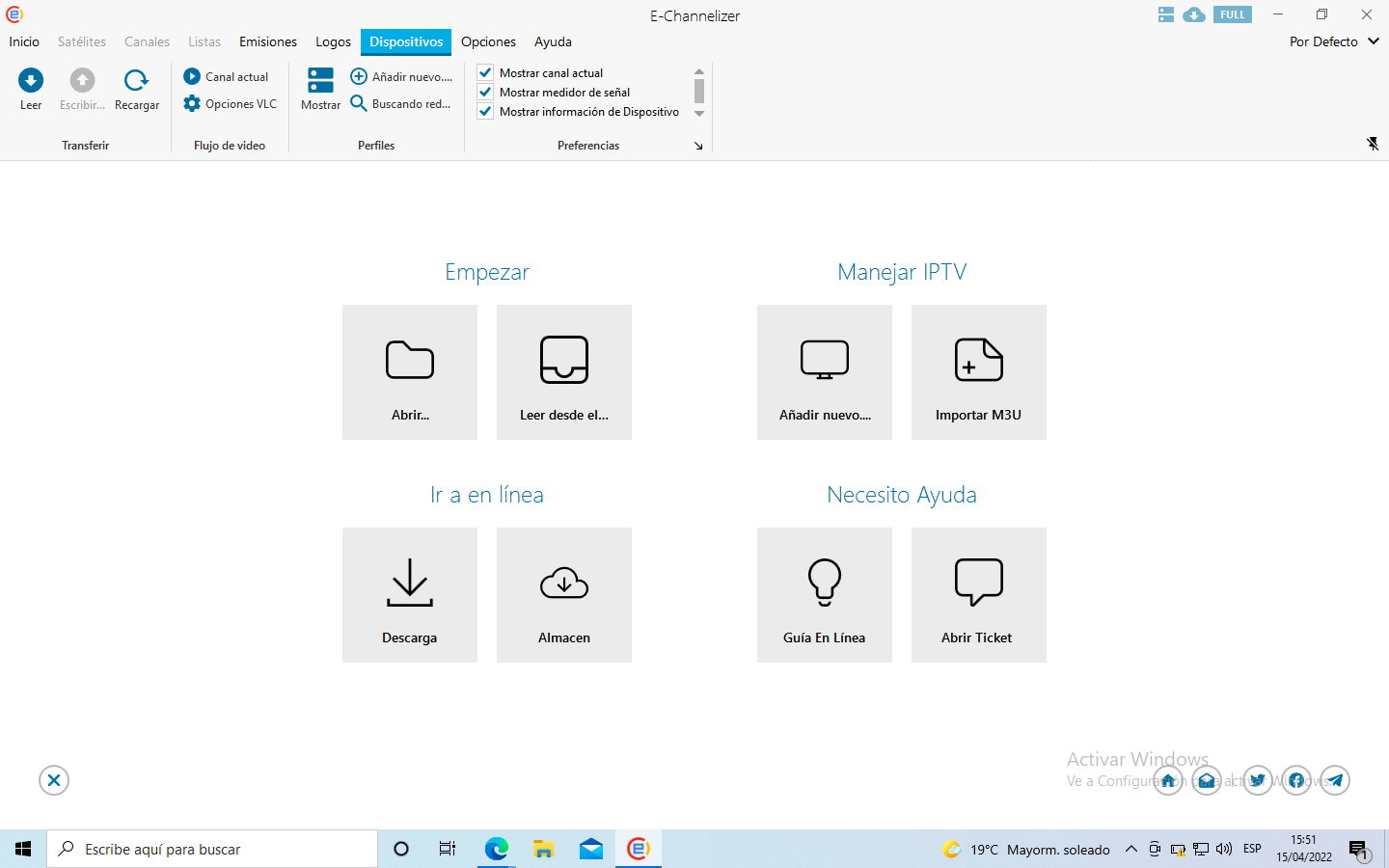Open the Almacen cloud tile
1389x868 pixels.
tap(564, 595)
